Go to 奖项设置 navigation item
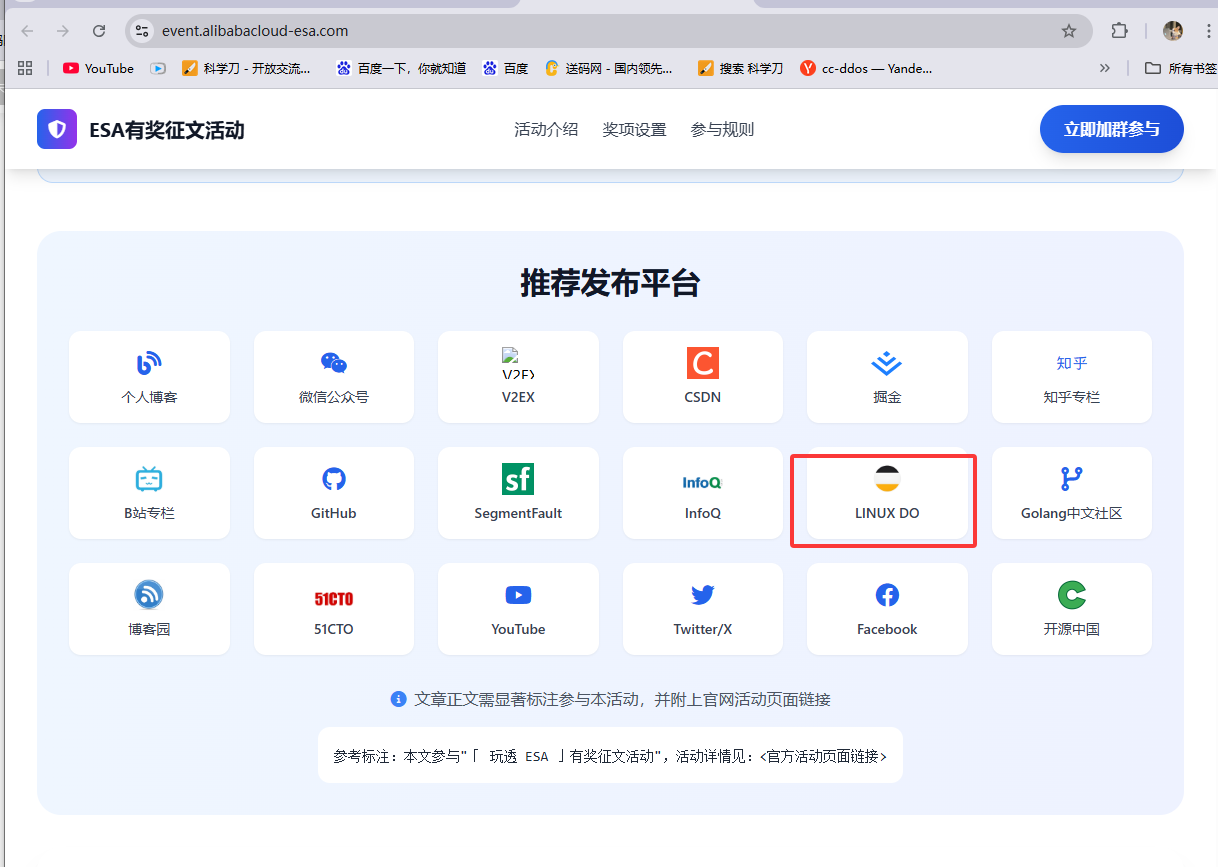 click(634, 130)
